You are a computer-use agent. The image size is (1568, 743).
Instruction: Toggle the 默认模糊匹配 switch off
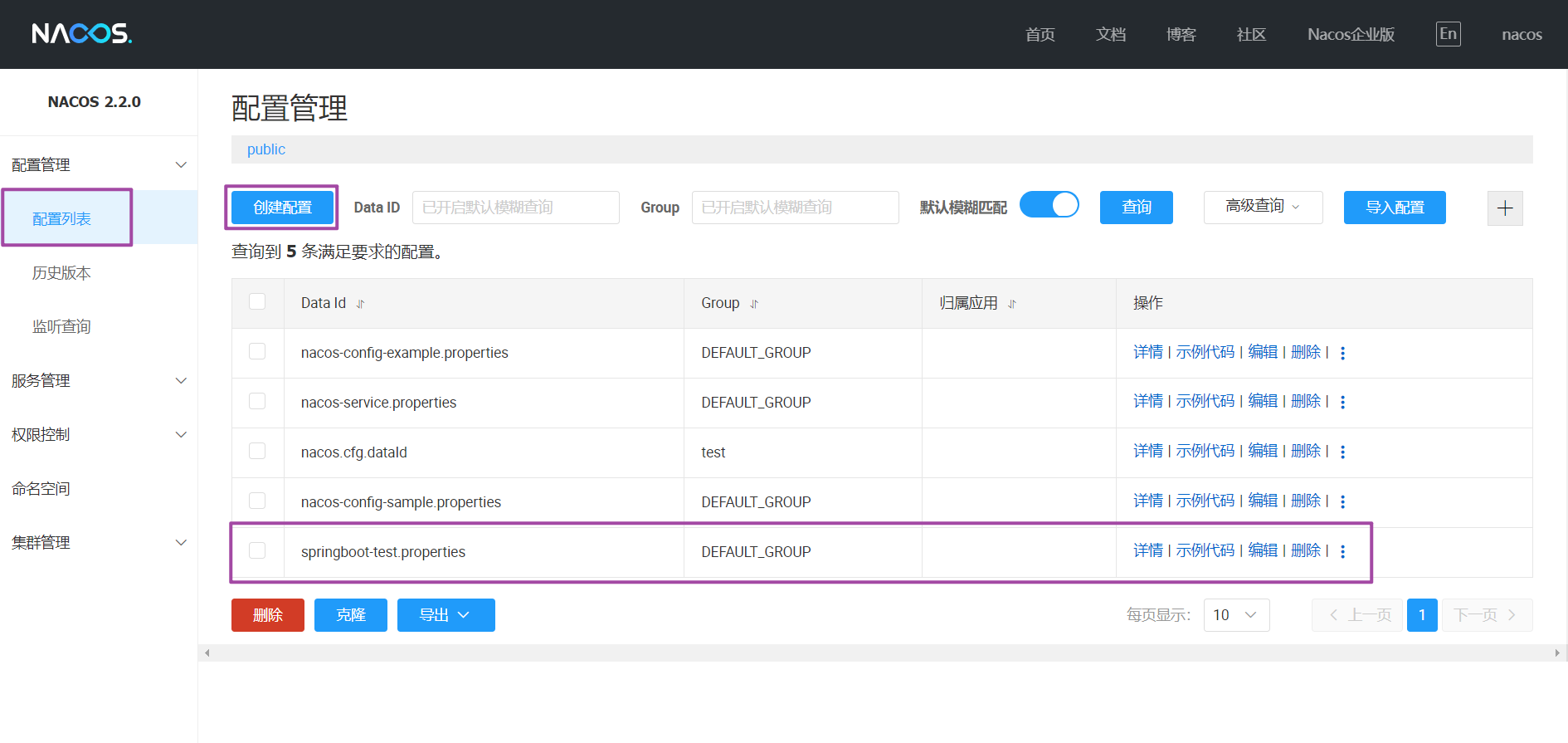coord(1049,205)
